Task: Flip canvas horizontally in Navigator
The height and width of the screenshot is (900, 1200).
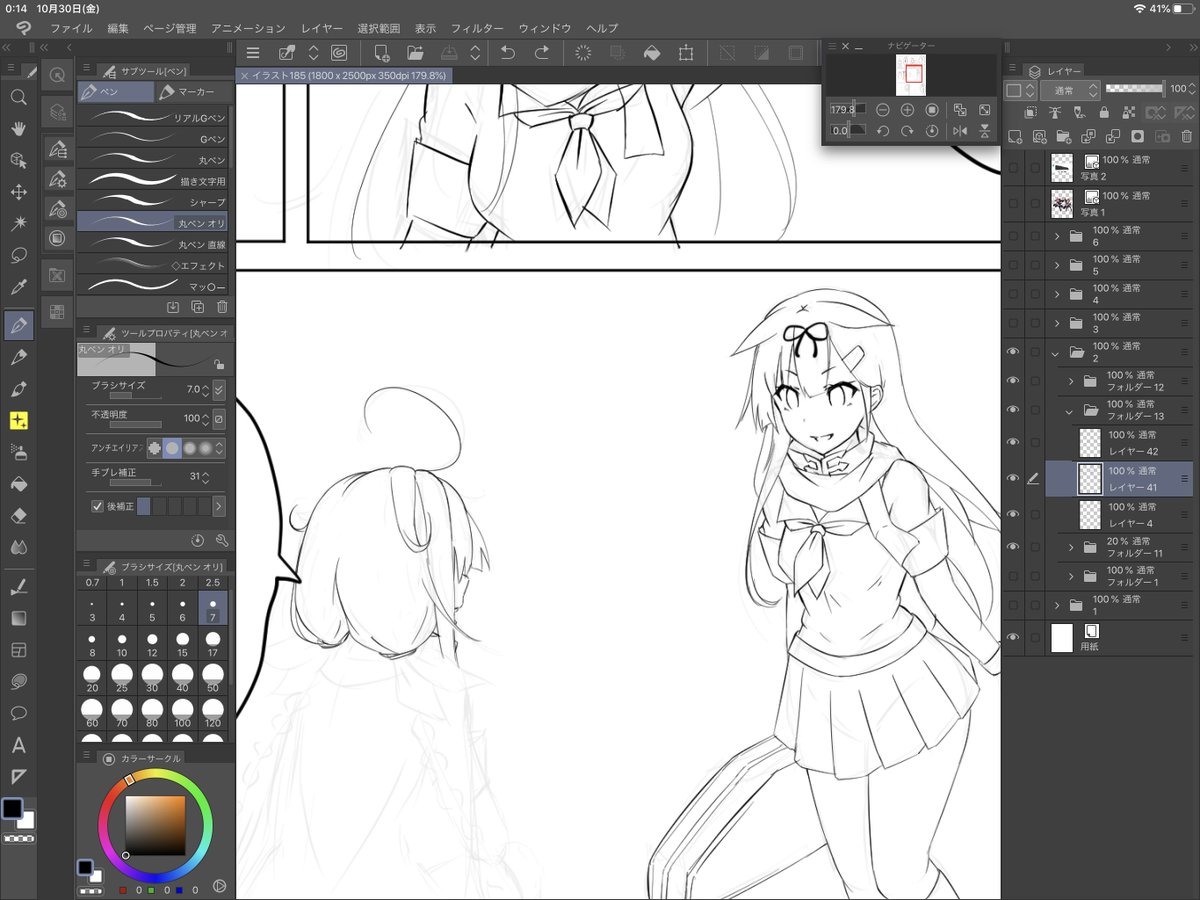Action: pos(960,131)
